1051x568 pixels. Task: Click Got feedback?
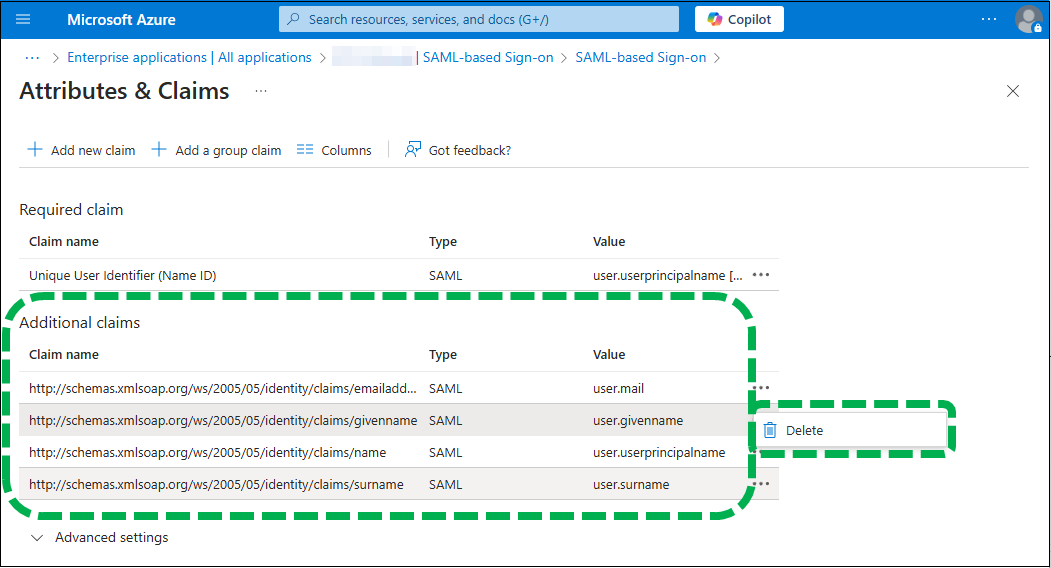[x=457, y=150]
